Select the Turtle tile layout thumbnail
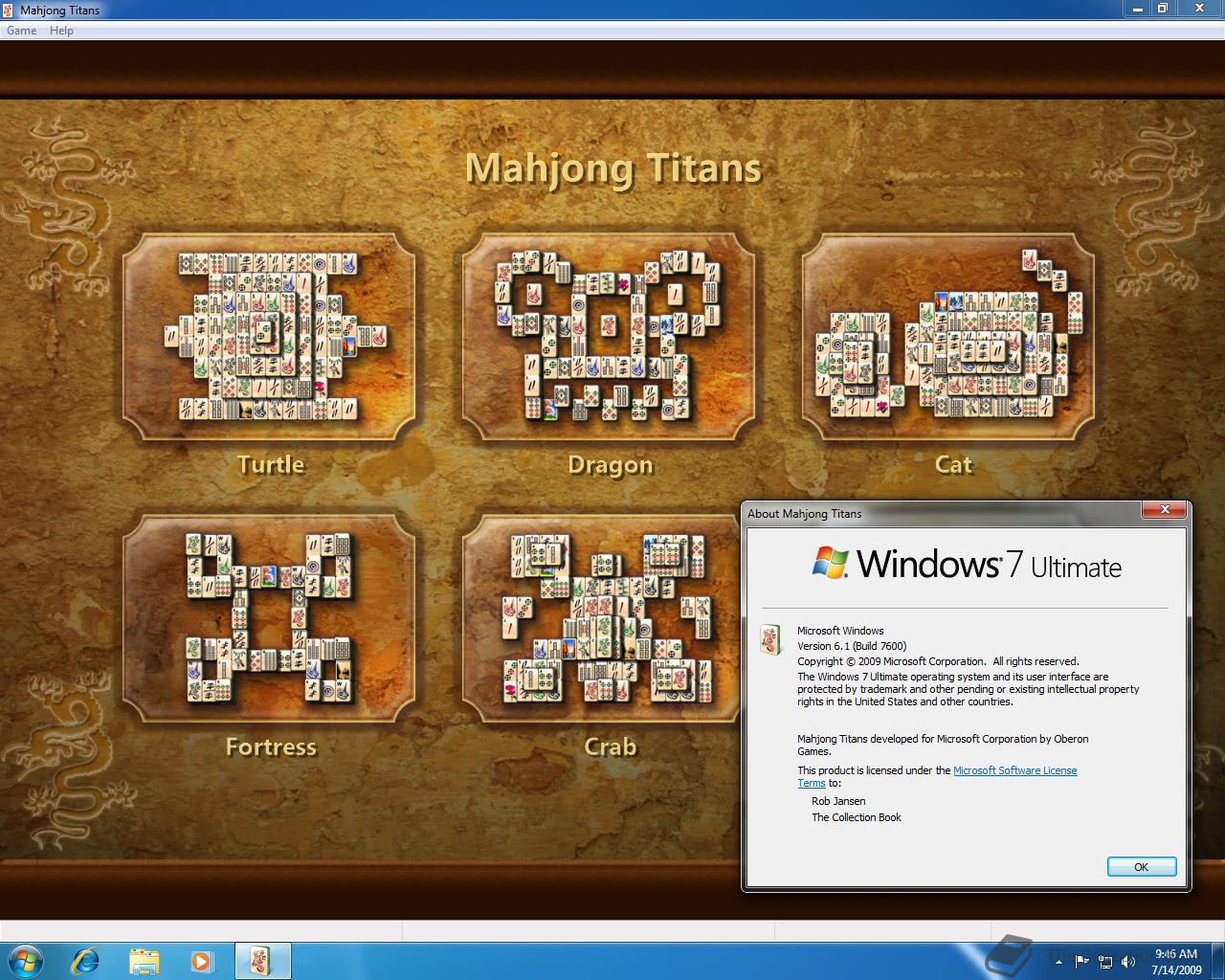 [x=270, y=336]
